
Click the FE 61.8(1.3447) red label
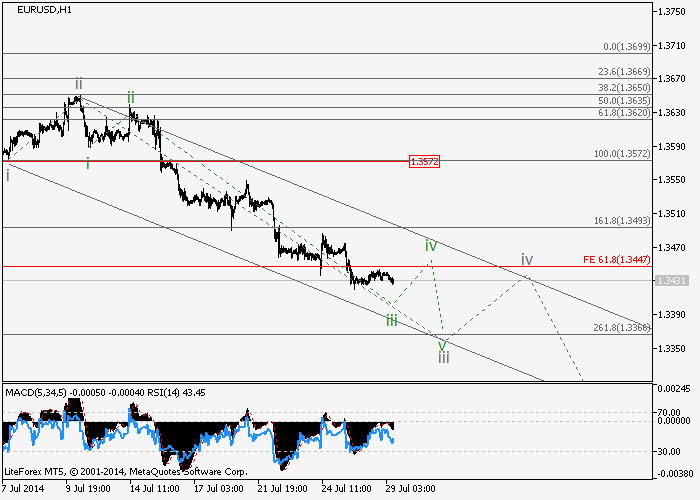[x=617, y=259]
